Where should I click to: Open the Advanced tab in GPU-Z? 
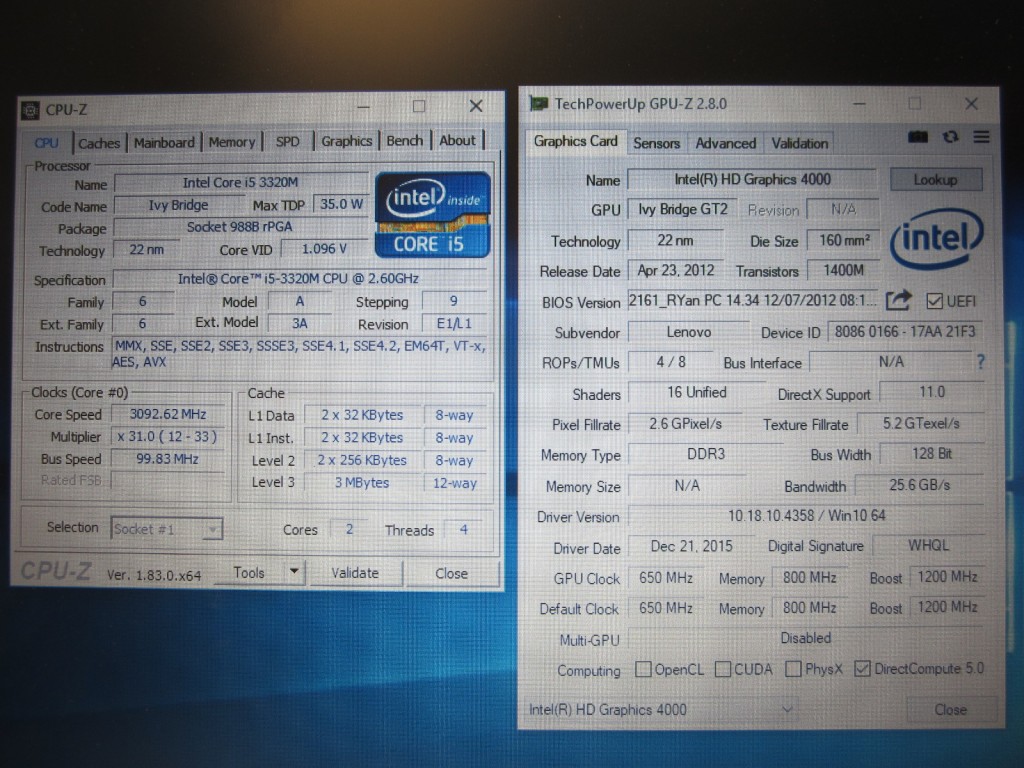click(x=726, y=143)
